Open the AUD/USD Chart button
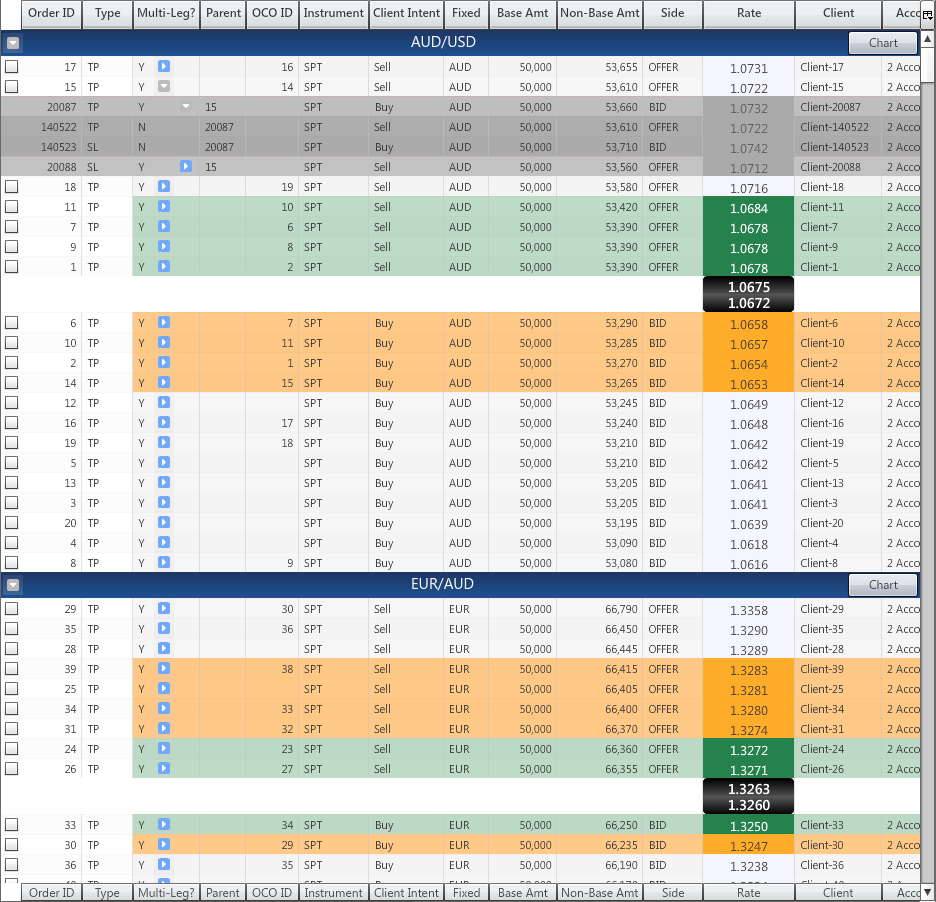This screenshot has width=936, height=902. pyautogui.click(x=883, y=43)
